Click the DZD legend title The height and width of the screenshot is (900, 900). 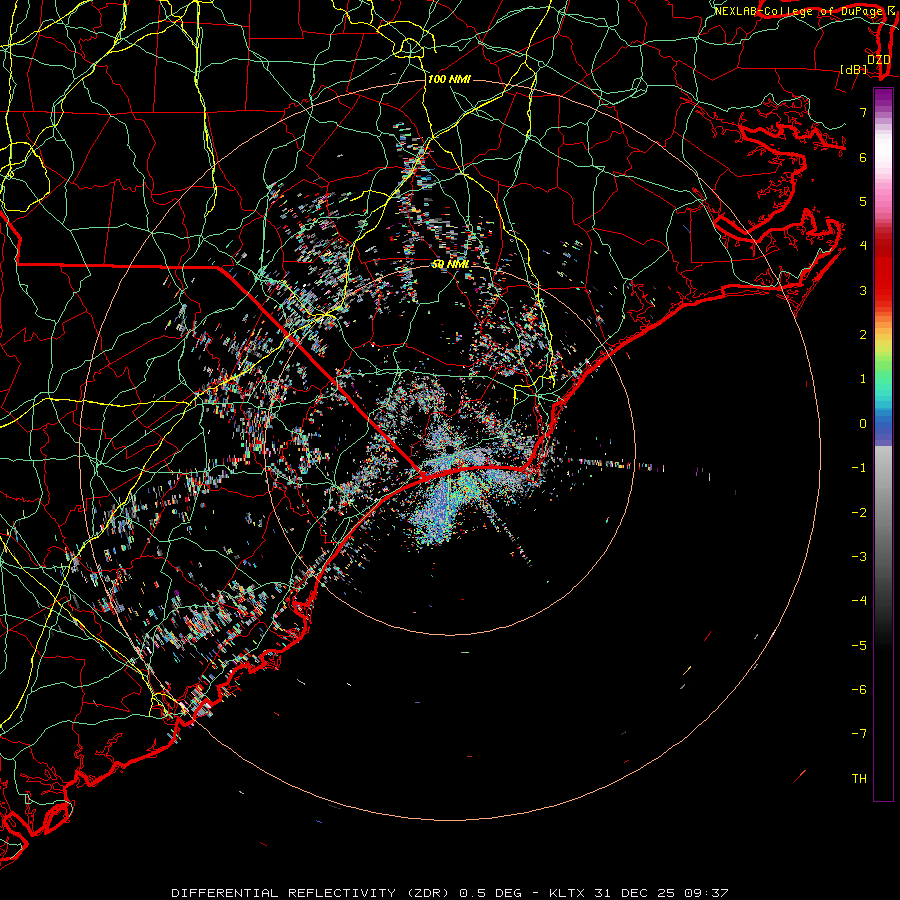point(879,60)
